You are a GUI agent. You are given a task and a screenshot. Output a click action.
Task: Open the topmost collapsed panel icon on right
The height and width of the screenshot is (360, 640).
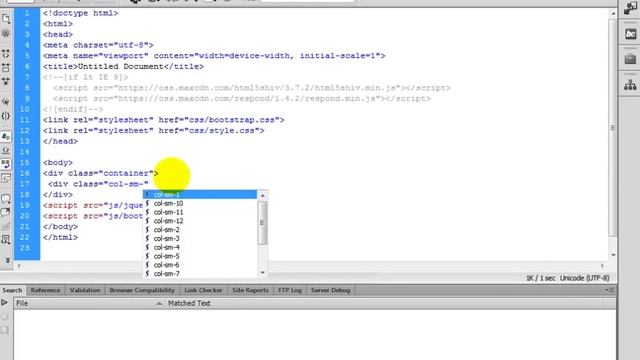point(630,8)
